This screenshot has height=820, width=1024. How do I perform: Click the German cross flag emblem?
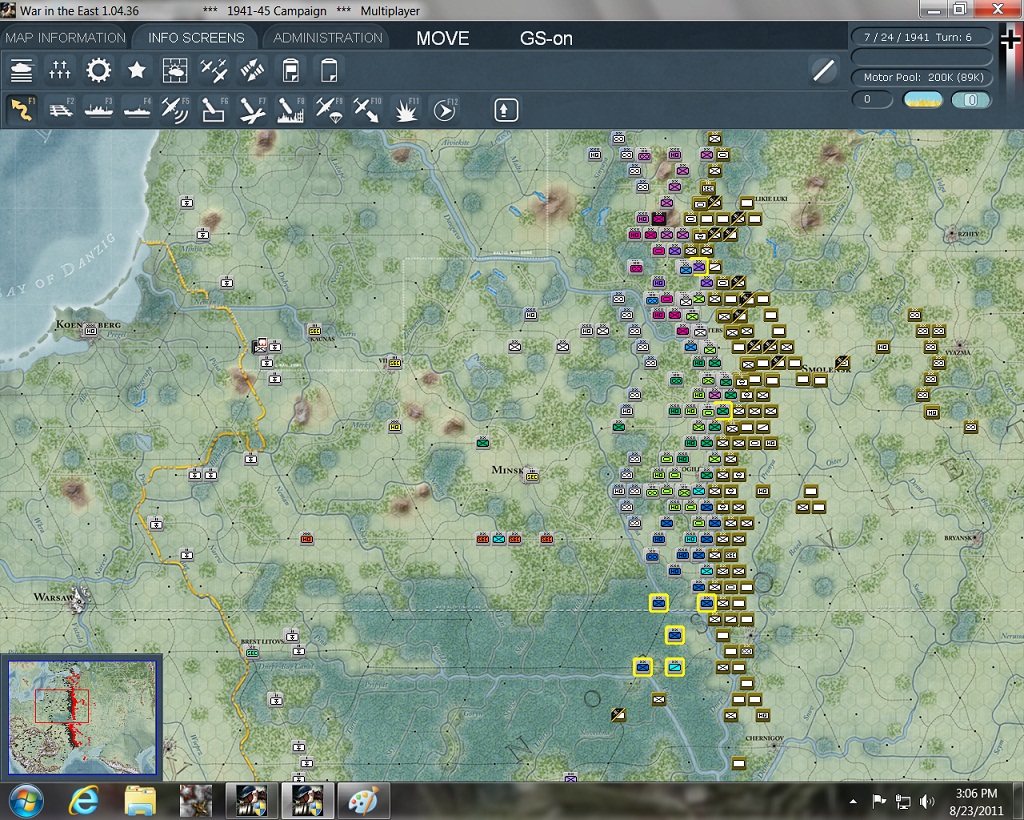click(x=1010, y=42)
